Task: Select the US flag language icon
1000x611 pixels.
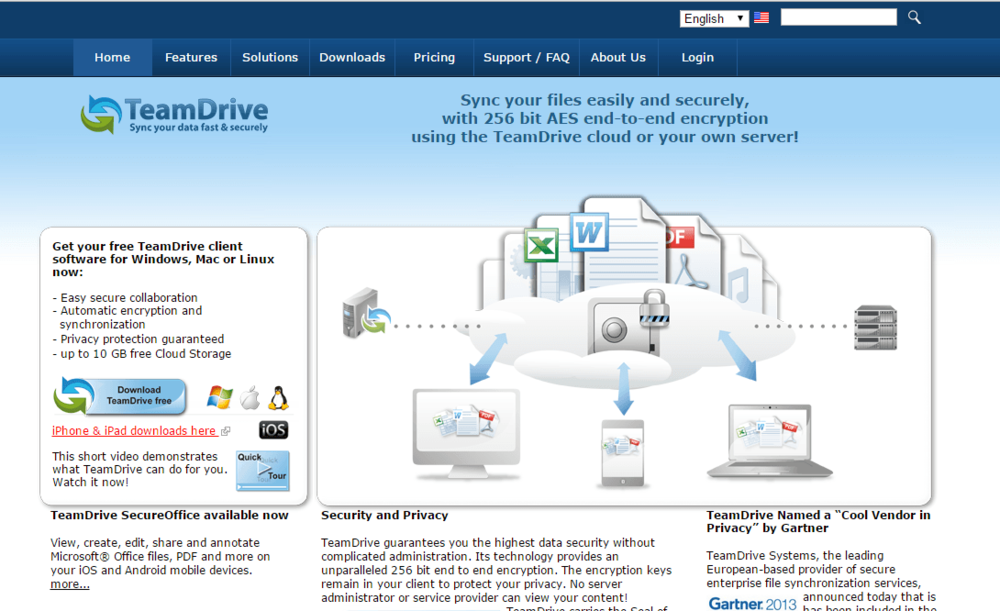Action: (761, 17)
